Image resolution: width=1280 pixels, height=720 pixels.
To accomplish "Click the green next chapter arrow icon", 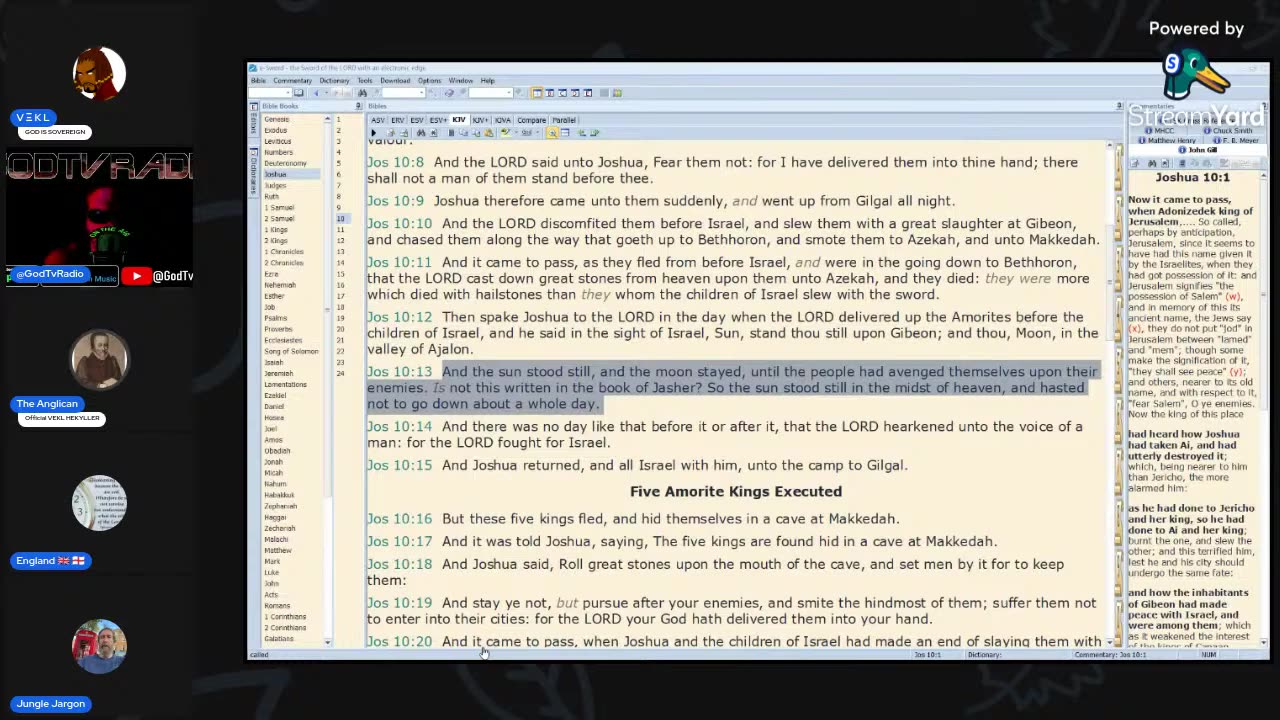I will (594, 133).
